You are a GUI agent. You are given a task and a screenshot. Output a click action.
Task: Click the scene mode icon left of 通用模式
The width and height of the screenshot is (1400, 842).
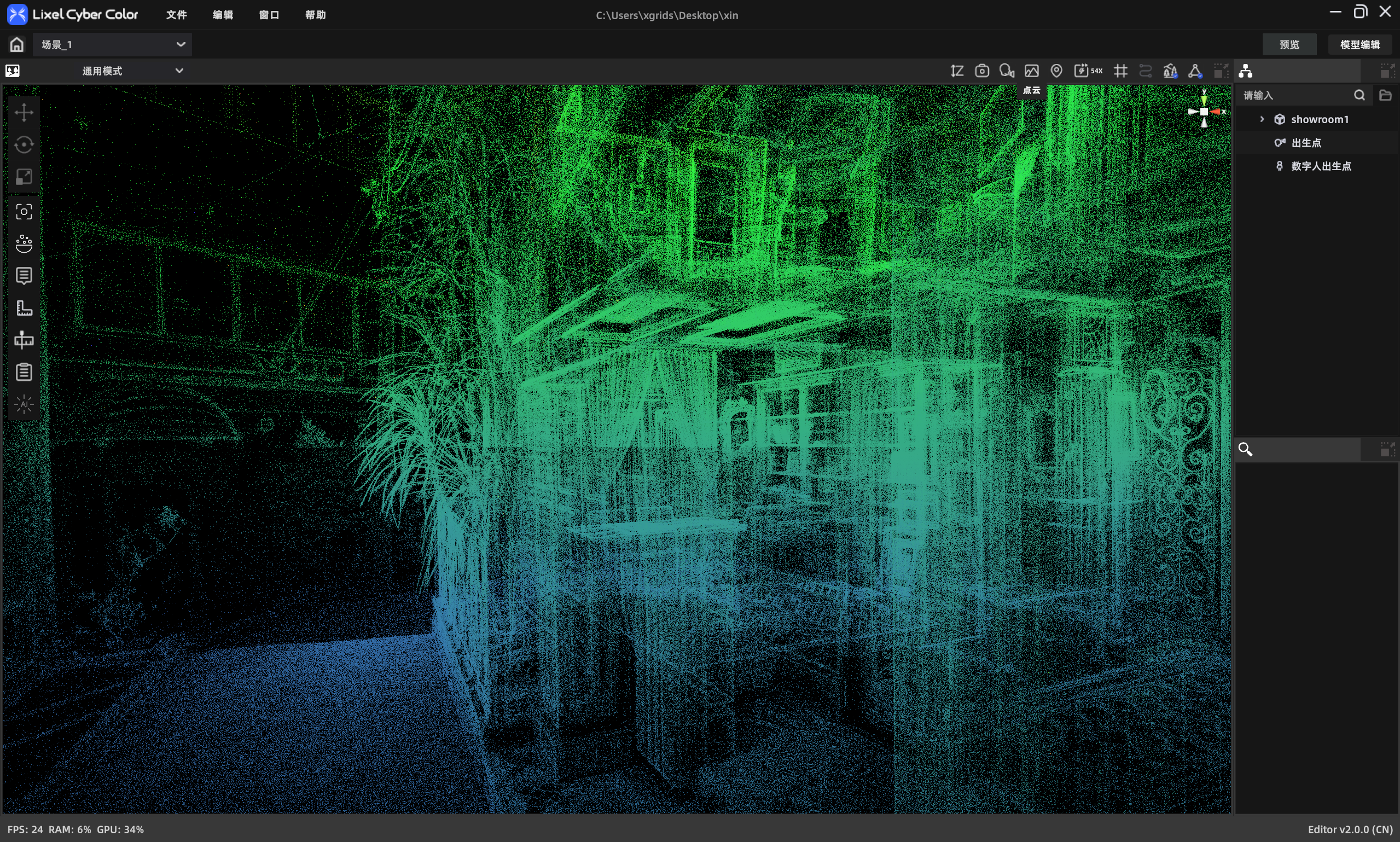13,71
